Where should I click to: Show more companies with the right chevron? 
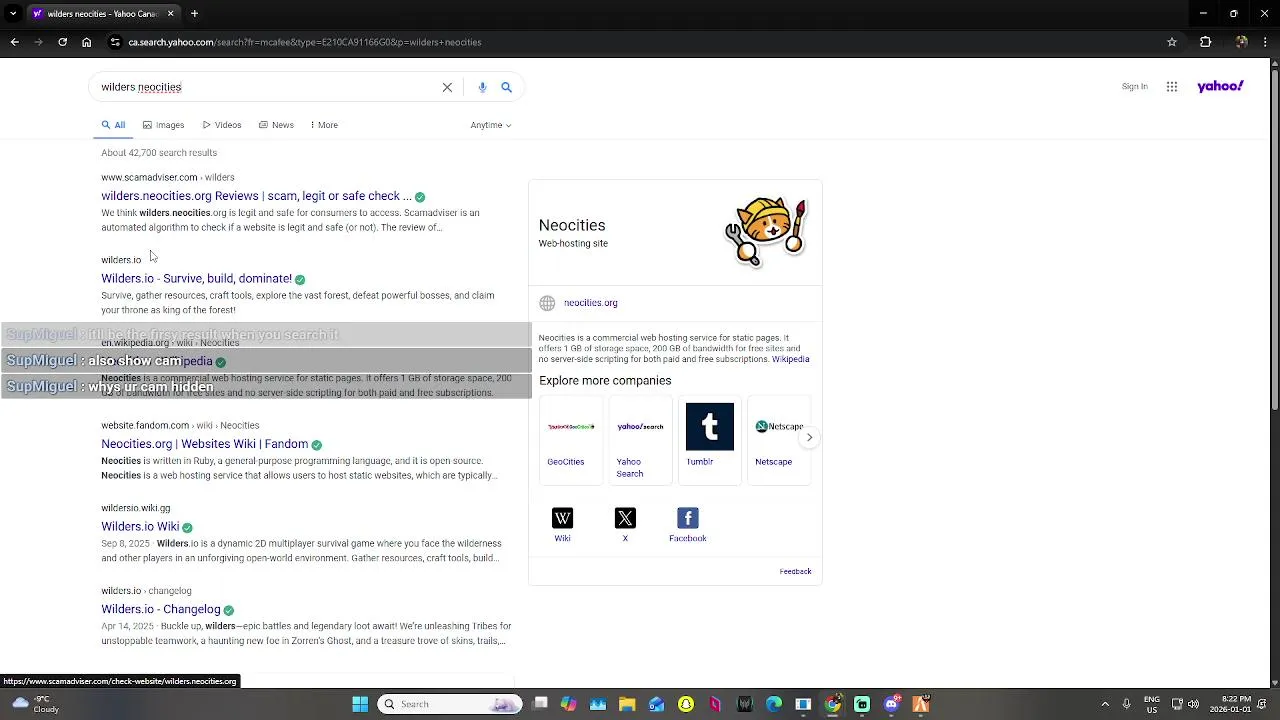(809, 437)
